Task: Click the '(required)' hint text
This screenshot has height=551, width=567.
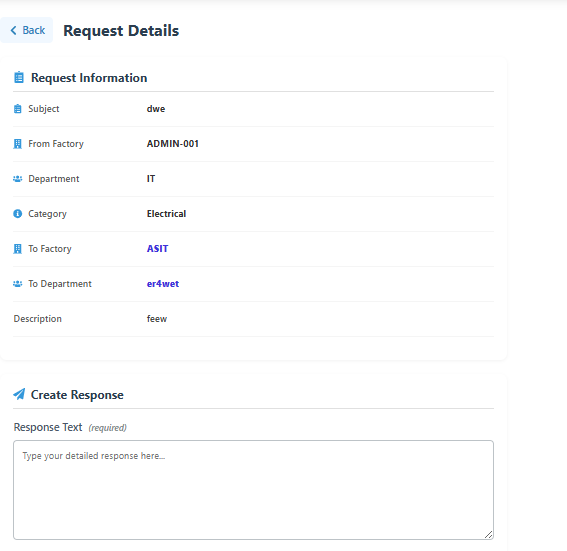Action: coord(108,428)
